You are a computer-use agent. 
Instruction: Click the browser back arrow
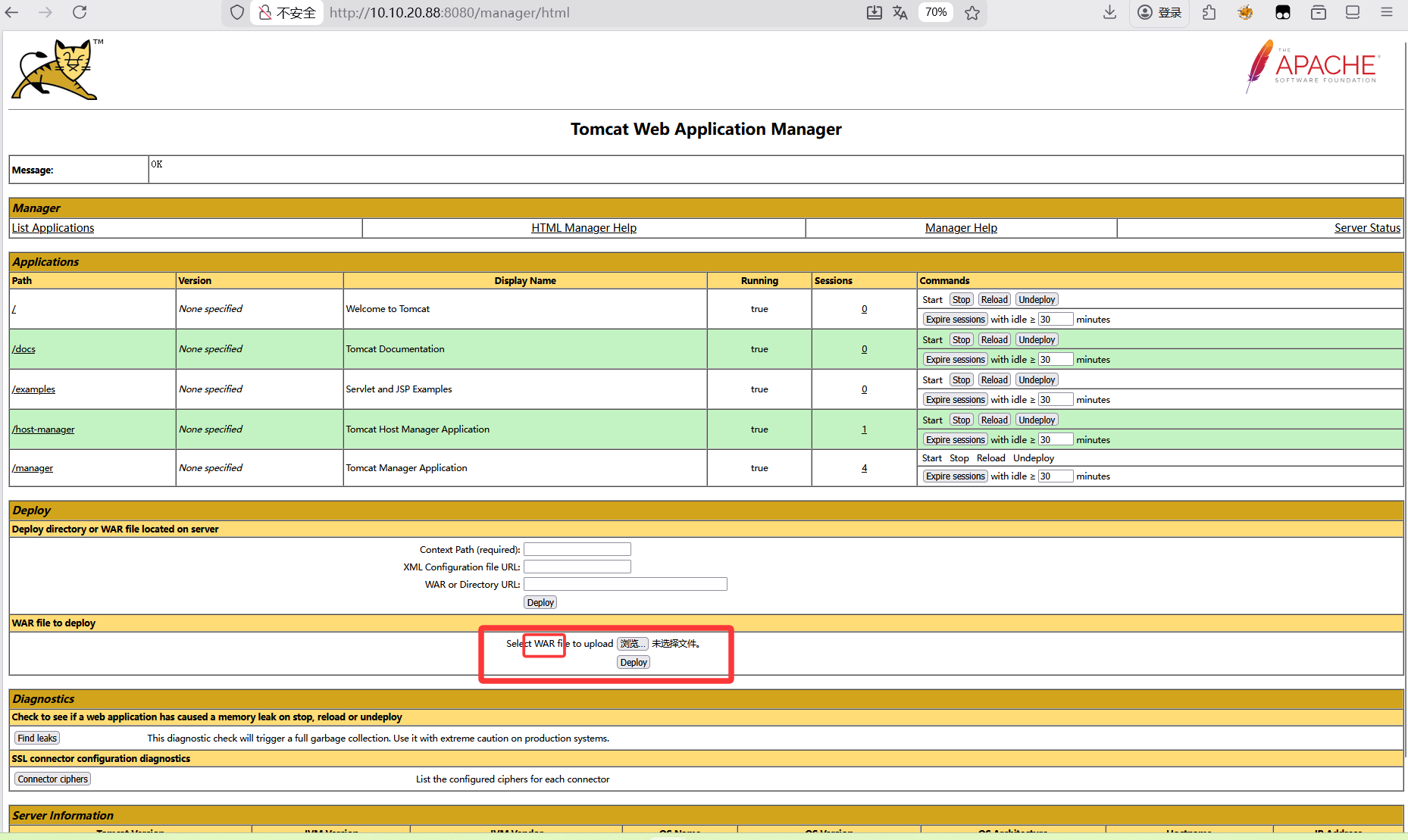pos(13,12)
